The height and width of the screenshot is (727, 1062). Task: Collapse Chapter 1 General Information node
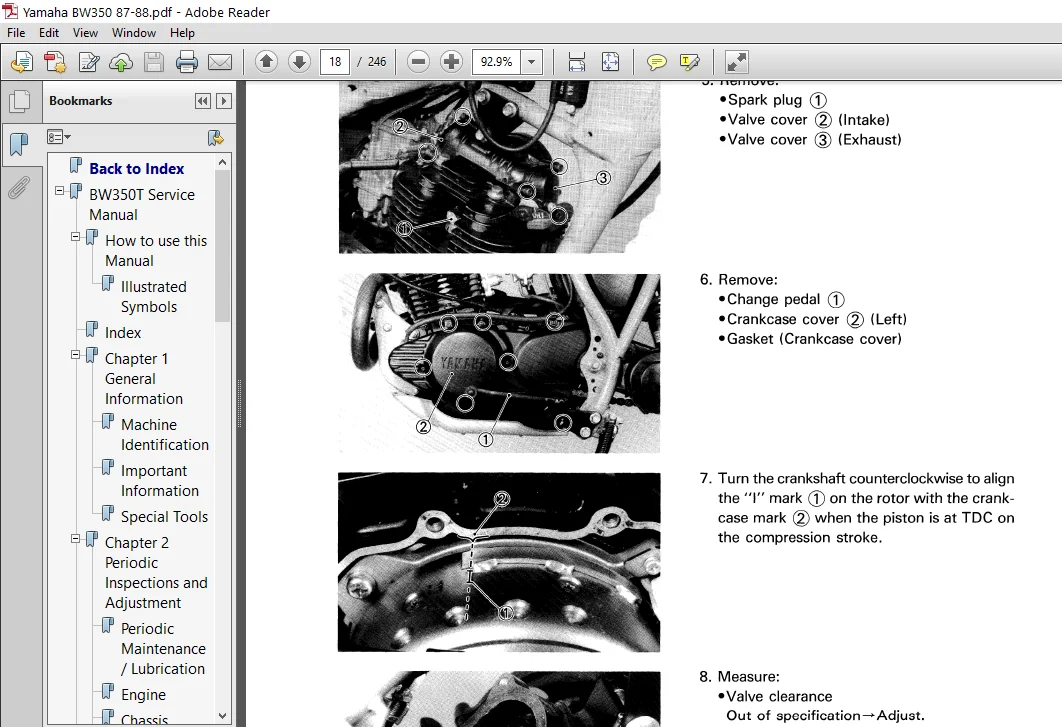pyautogui.click(x=76, y=355)
